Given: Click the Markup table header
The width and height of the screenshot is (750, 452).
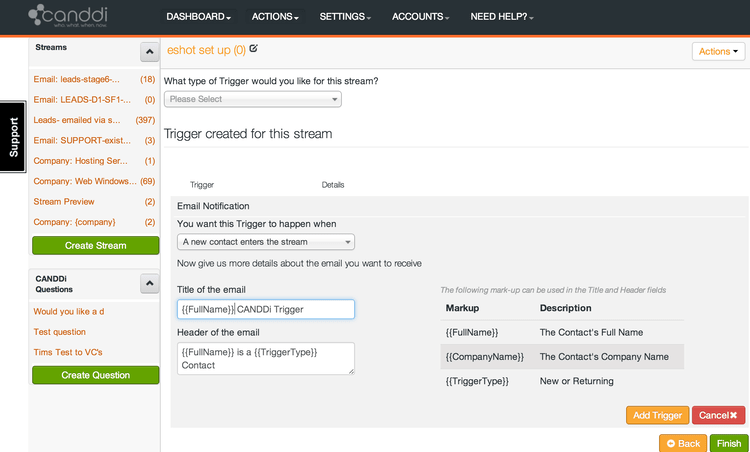Looking at the screenshot, I should click(x=462, y=308).
